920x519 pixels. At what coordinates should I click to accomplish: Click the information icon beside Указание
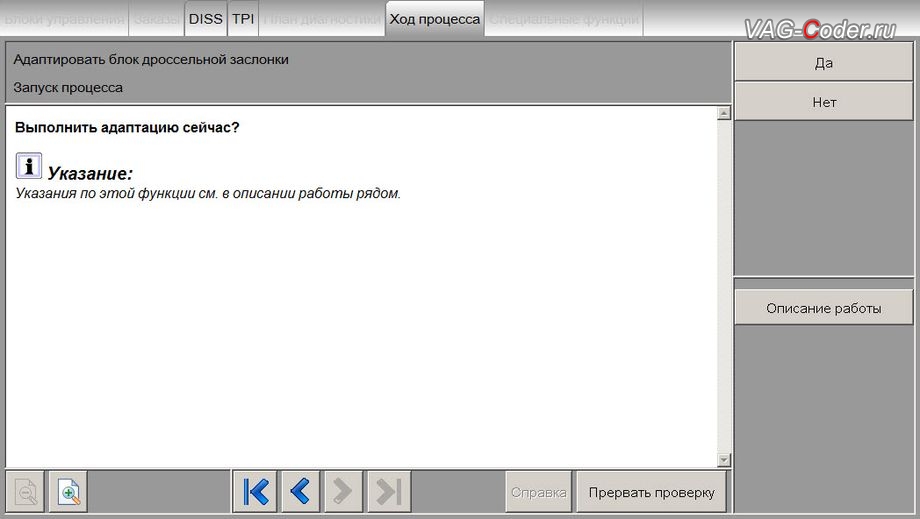28,166
